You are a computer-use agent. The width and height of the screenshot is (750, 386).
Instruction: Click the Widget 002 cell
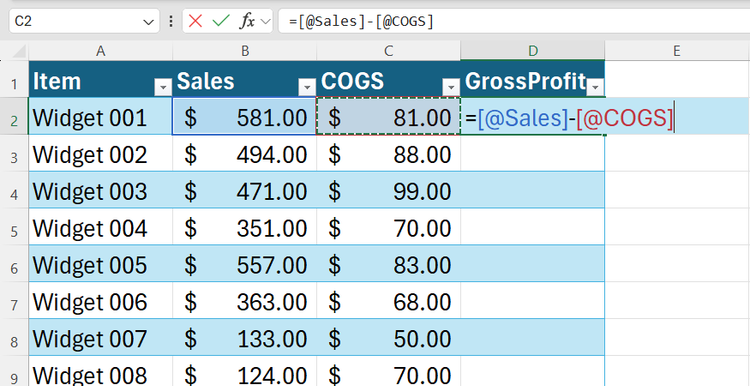click(100, 153)
